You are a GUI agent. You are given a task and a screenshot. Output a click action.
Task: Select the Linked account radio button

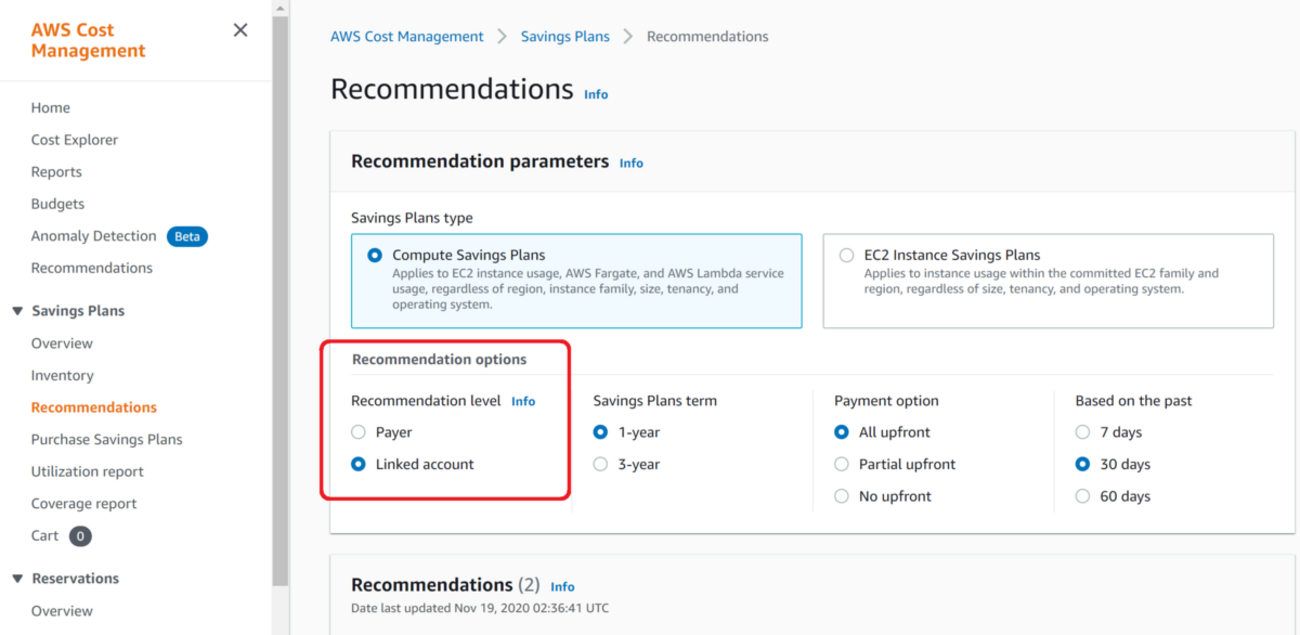point(359,465)
